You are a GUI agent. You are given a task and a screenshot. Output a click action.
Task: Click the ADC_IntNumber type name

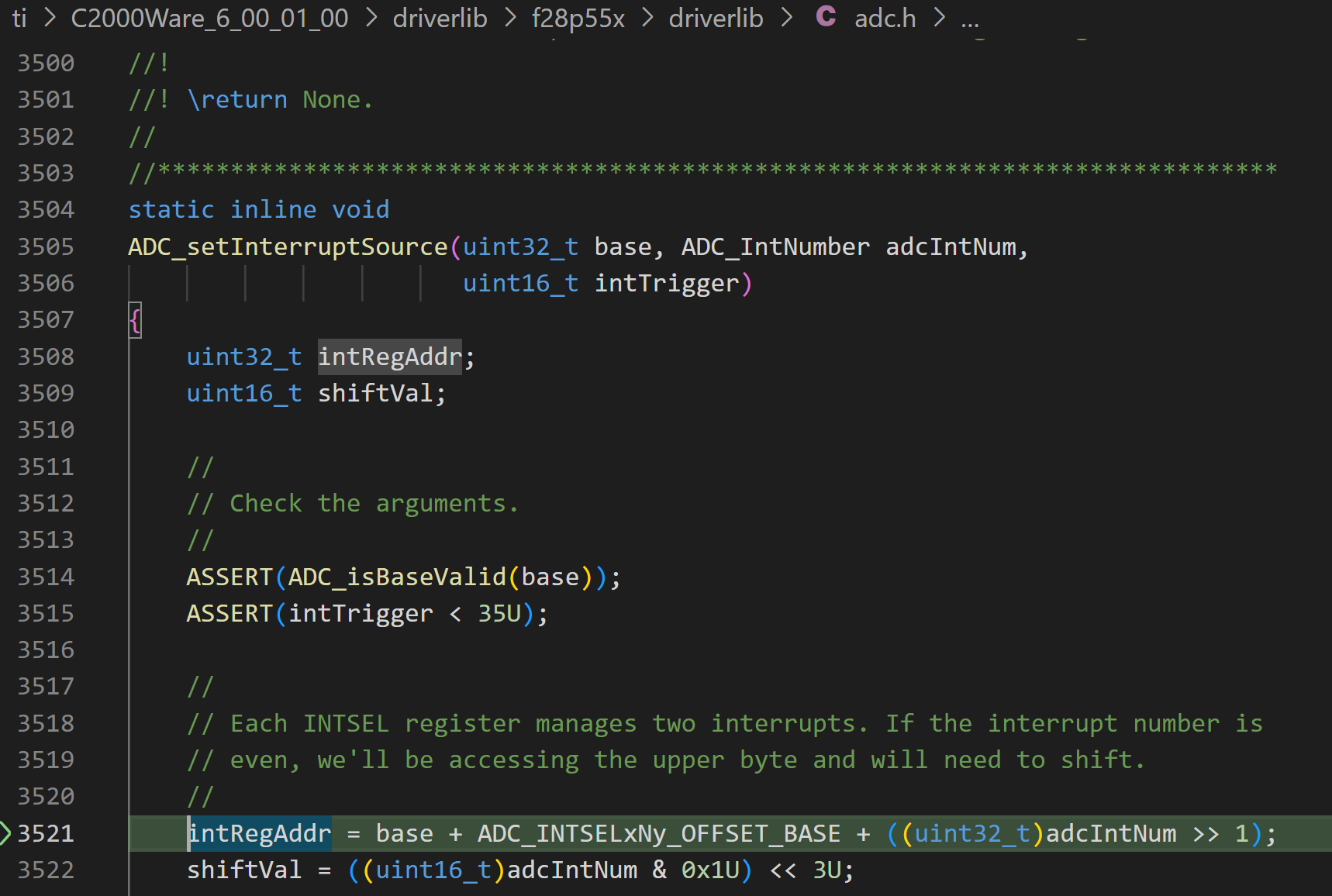(775, 247)
